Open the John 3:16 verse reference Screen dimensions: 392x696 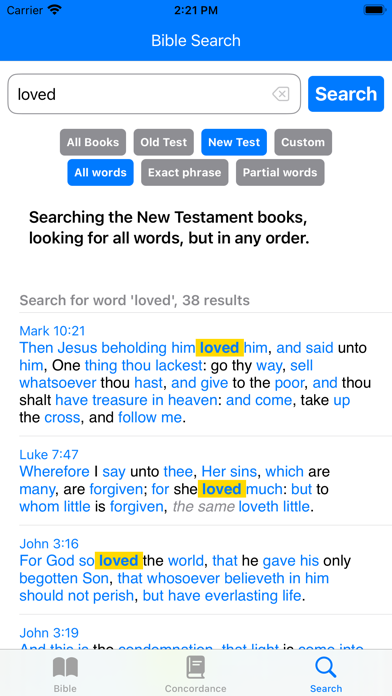click(x=49, y=543)
